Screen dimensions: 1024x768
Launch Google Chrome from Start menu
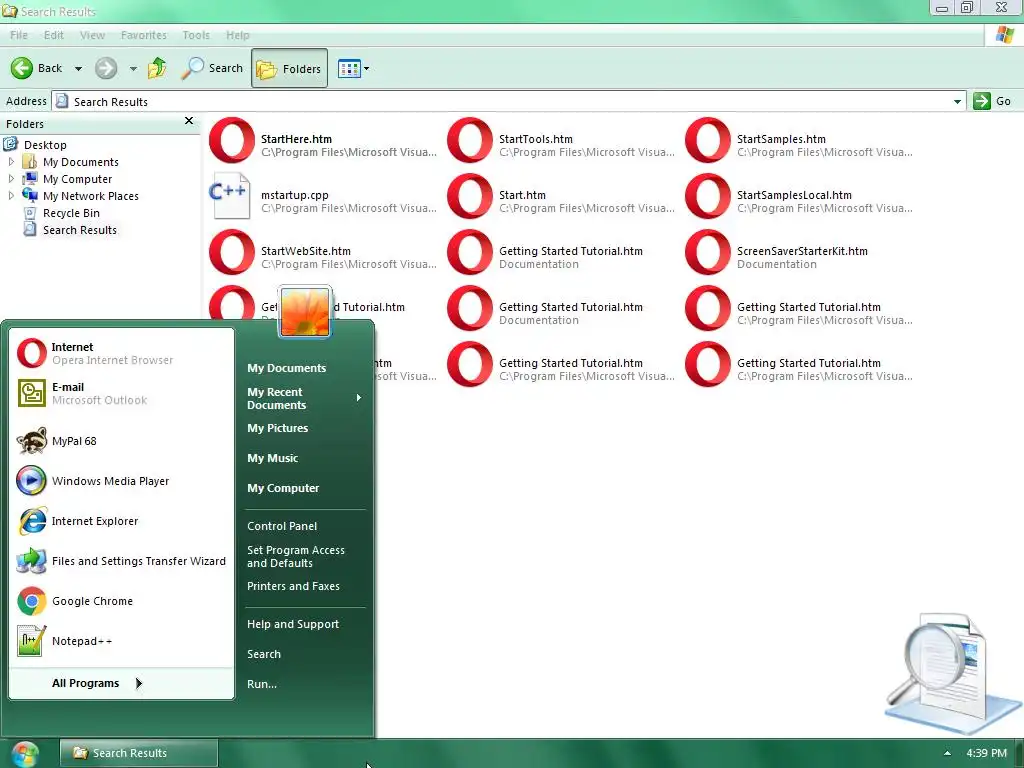pos(121,601)
